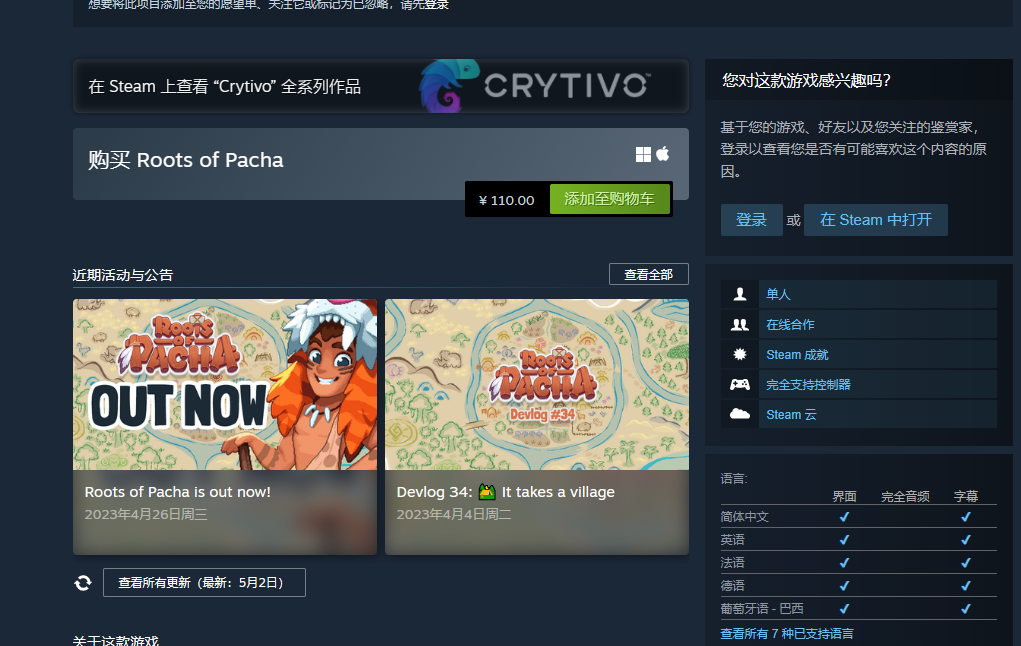1021x646 pixels.
Task: Click the 完全音频 column header
Action: 905,496
